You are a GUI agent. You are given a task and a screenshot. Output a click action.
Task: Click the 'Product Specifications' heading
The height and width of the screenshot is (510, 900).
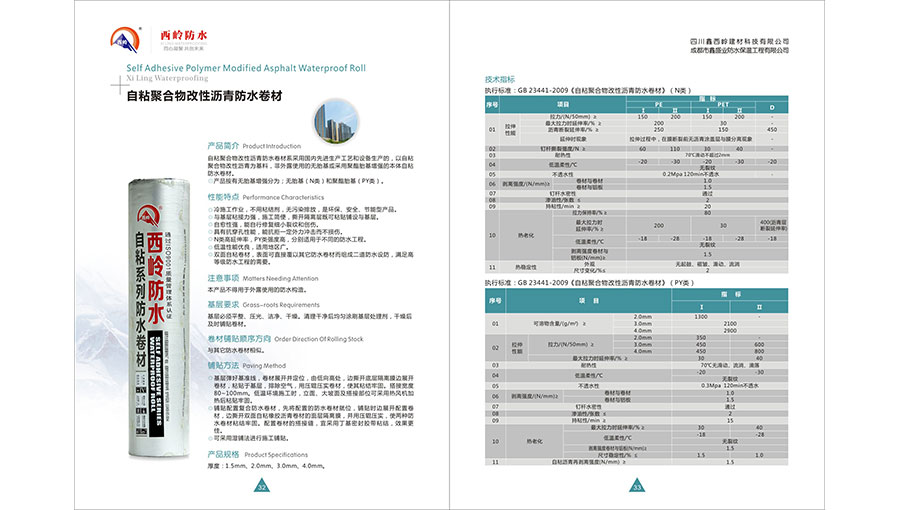pyautogui.click(x=276, y=454)
